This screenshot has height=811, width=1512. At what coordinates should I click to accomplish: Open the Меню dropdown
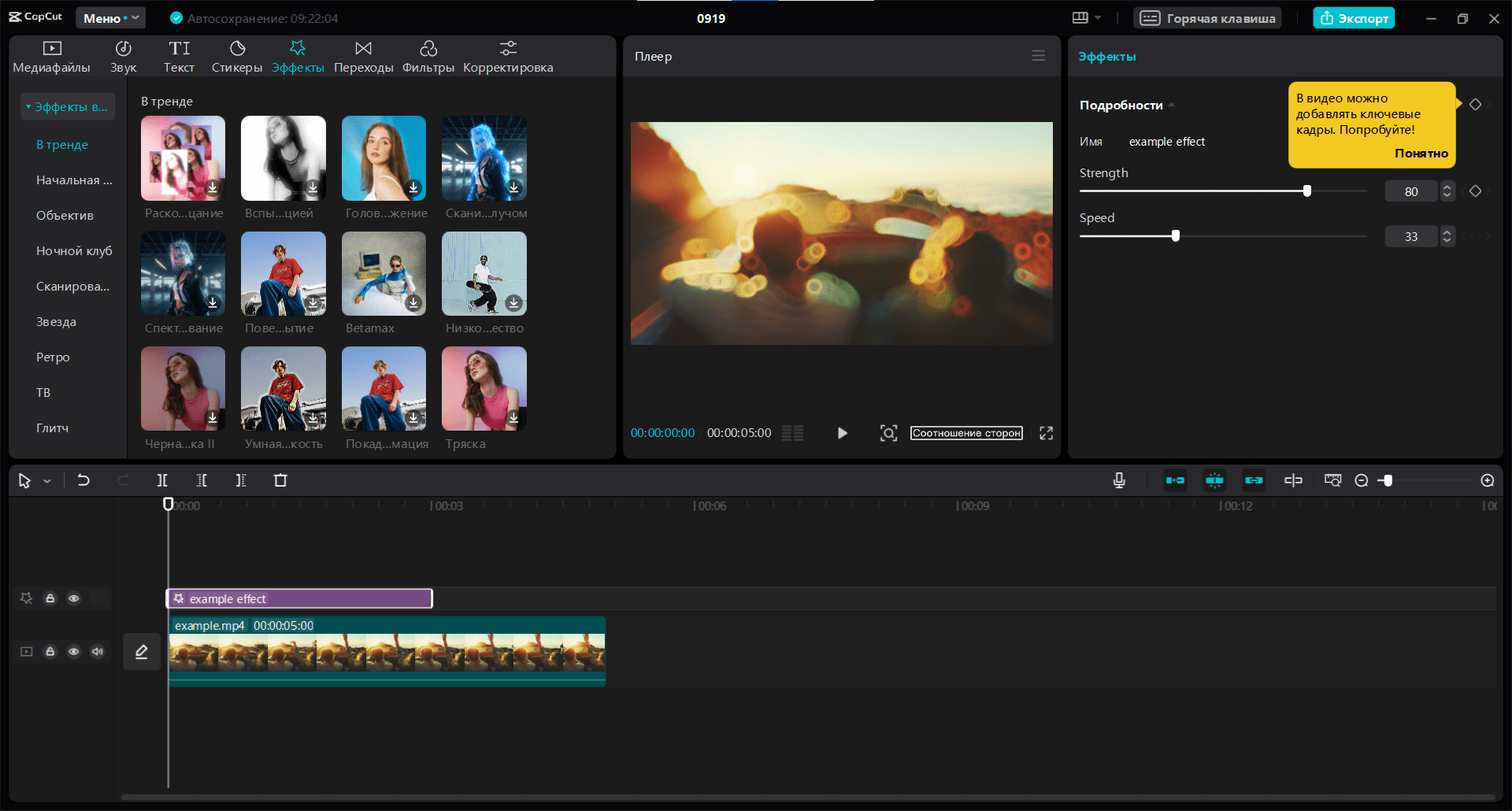point(110,18)
